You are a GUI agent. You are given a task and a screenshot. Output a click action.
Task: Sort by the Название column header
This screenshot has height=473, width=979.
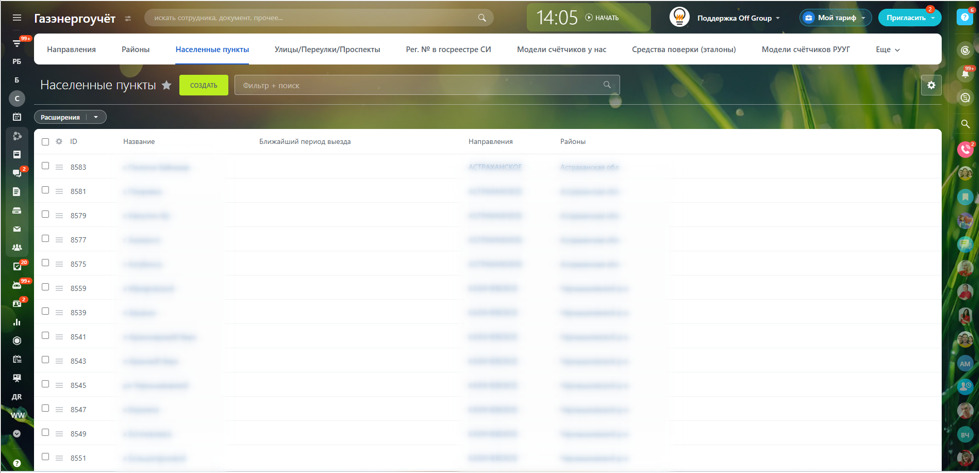point(139,142)
